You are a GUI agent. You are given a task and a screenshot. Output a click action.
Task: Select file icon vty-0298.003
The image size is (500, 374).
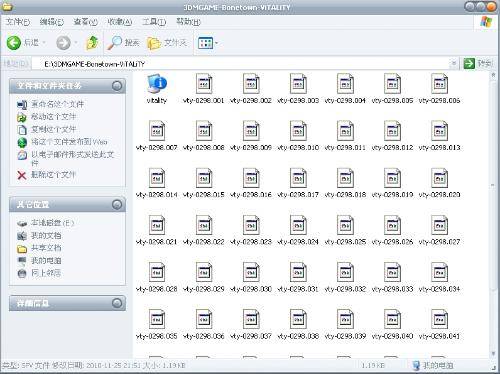(x=298, y=83)
